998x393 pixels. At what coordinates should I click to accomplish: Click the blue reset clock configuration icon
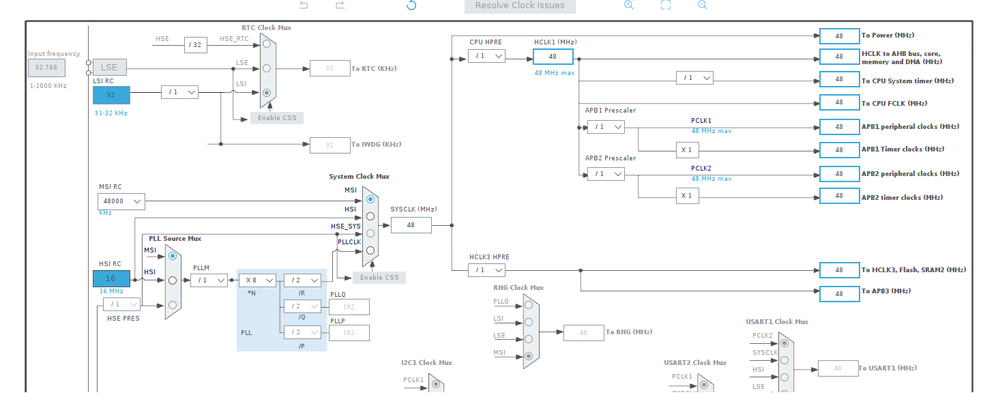coord(411,5)
